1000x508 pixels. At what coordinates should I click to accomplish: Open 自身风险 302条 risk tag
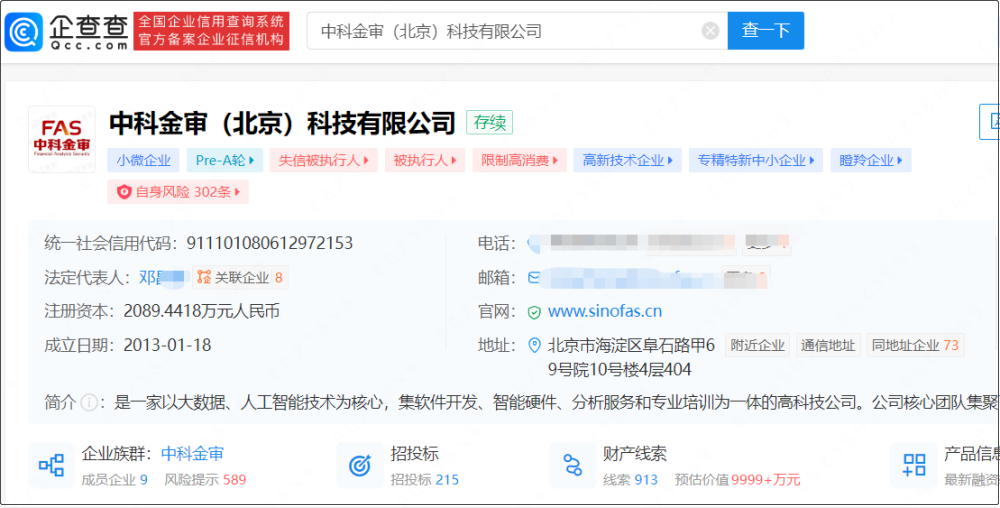[178, 192]
